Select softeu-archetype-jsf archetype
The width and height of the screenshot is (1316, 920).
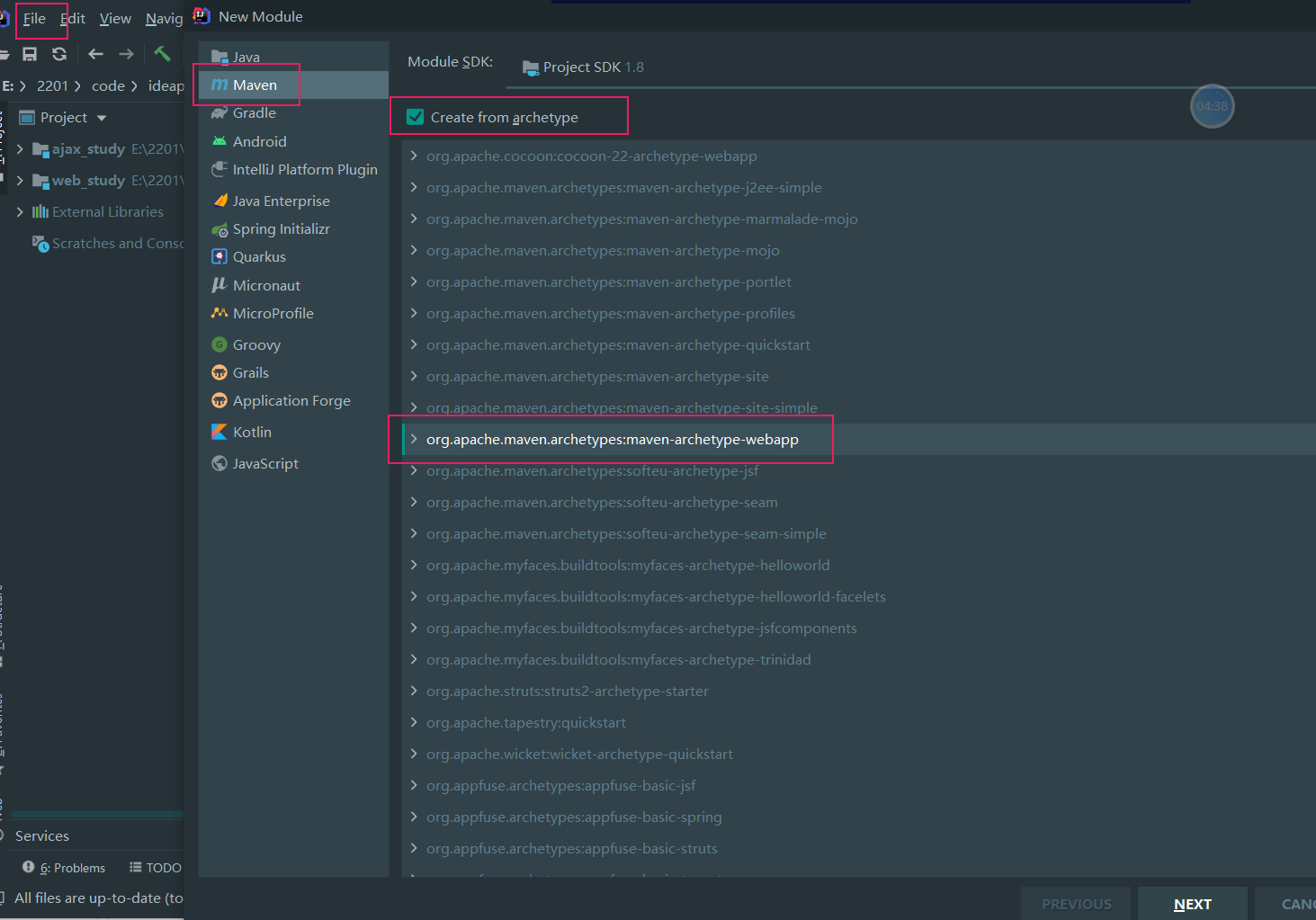pos(592,470)
